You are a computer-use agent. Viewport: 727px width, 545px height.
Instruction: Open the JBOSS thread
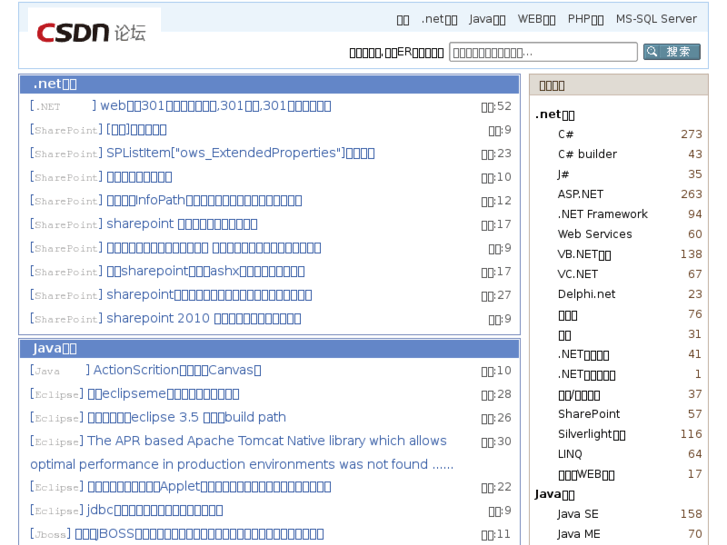click(199, 534)
